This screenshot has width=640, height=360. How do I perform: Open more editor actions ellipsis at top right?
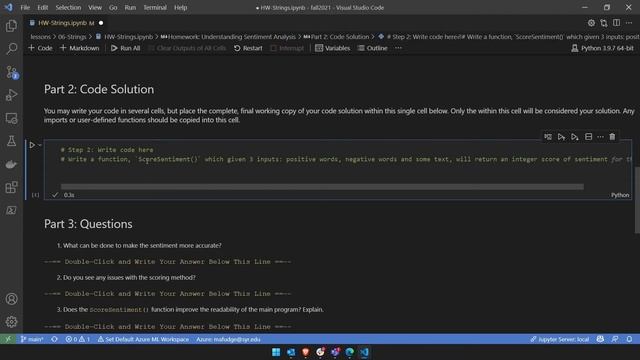pyautogui.click(x=629, y=23)
